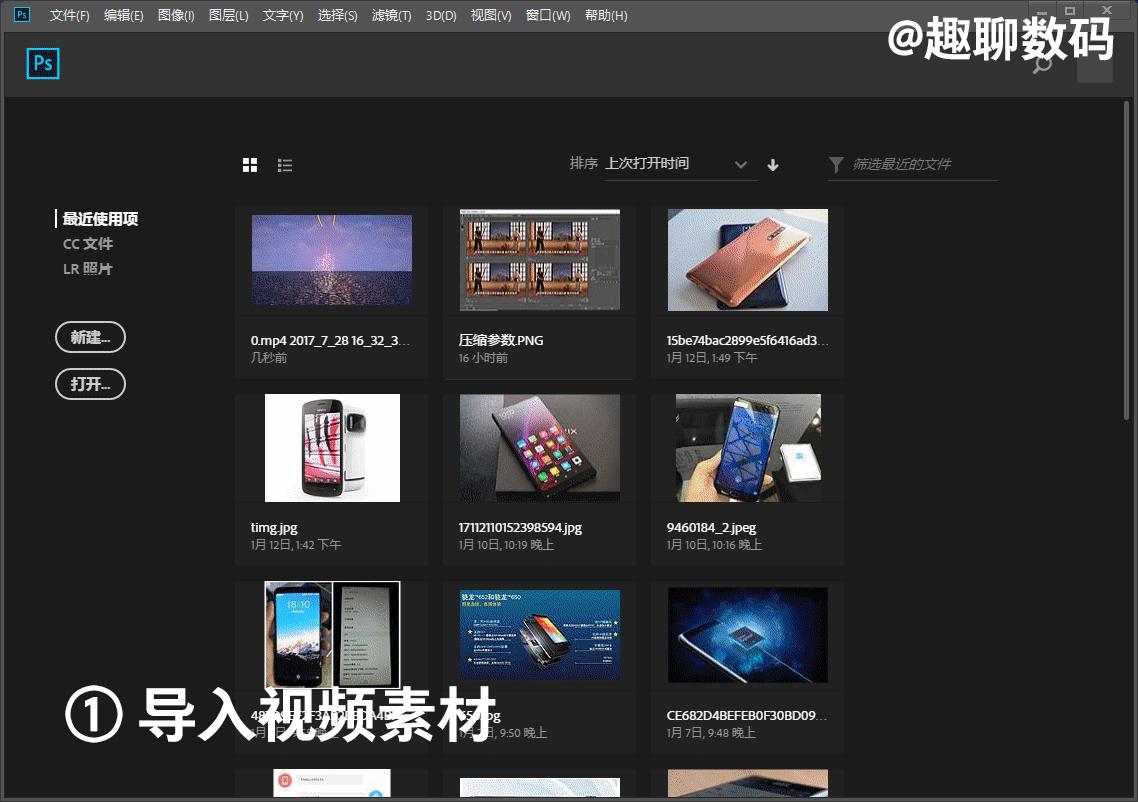Screen dimensions: 1138x802
Task: Open the 0.mp4 video thumbnail
Action: coord(331,258)
